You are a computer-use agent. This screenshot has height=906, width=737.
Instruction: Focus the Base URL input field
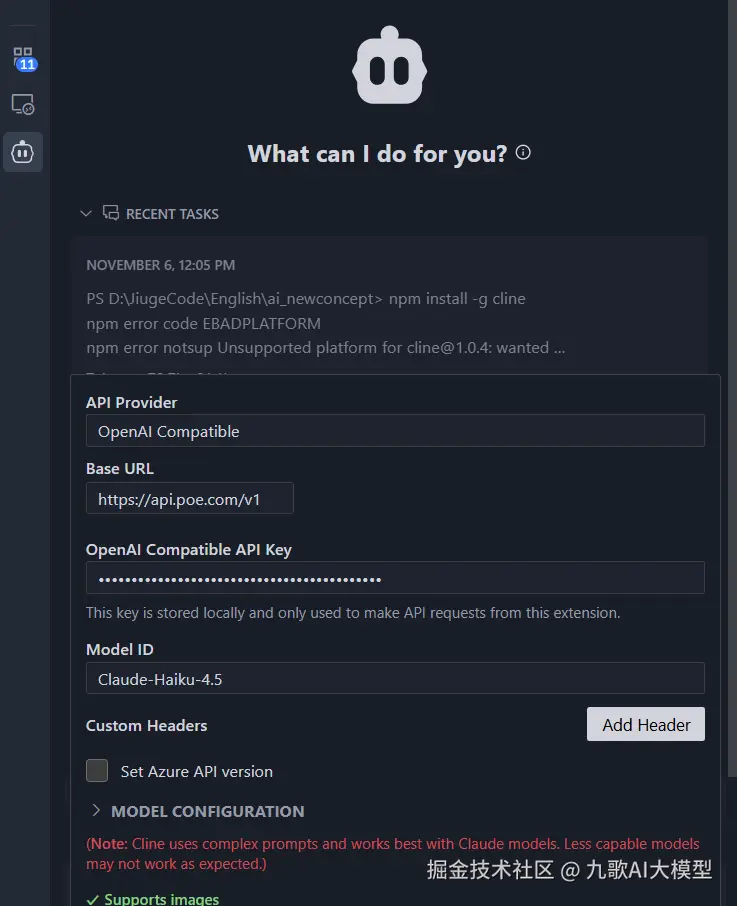pyautogui.click(x=190, y=498)
